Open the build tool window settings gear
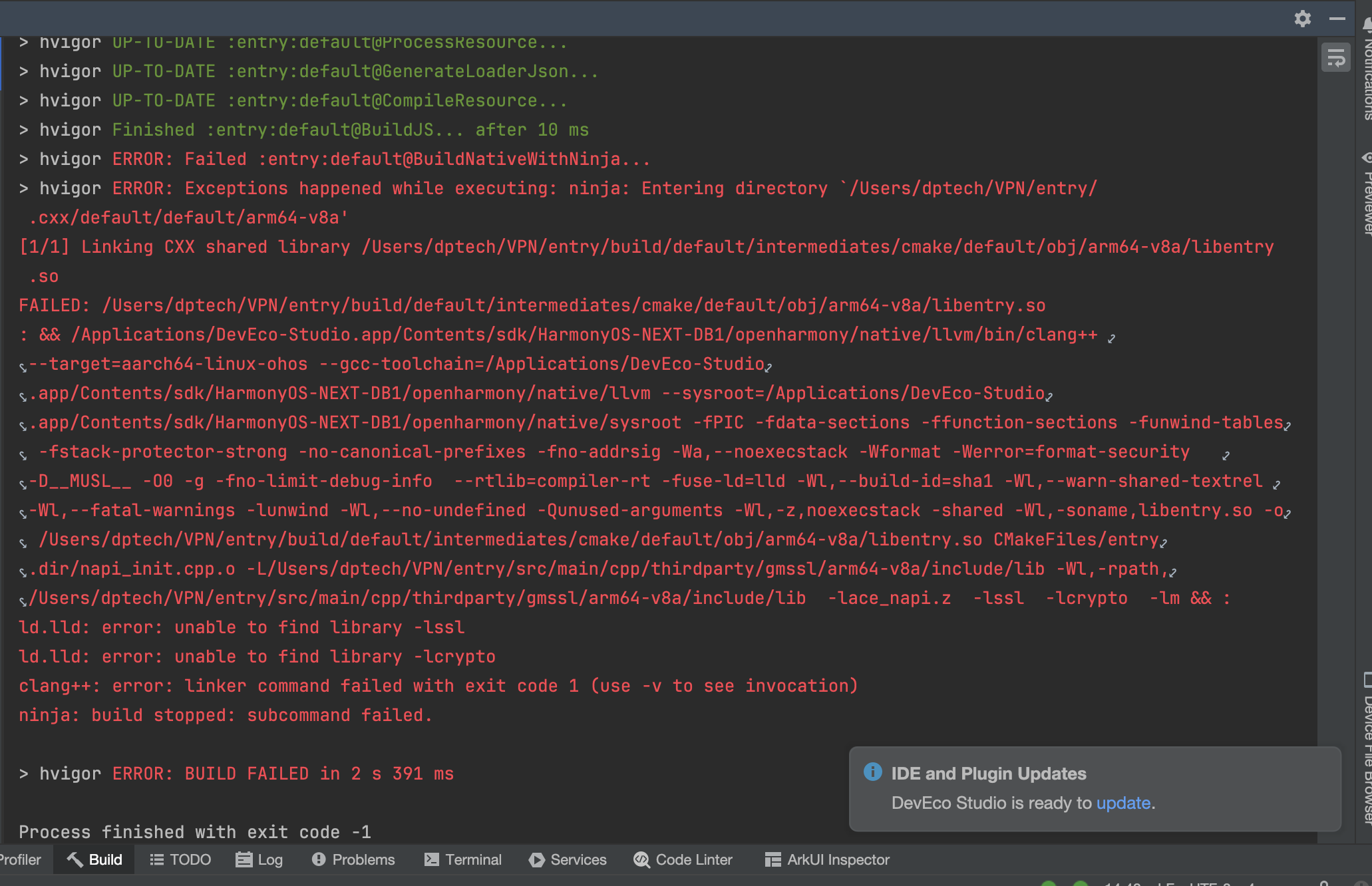The height and width of the screenshot is (886, 1372). tap(1302, 19)
